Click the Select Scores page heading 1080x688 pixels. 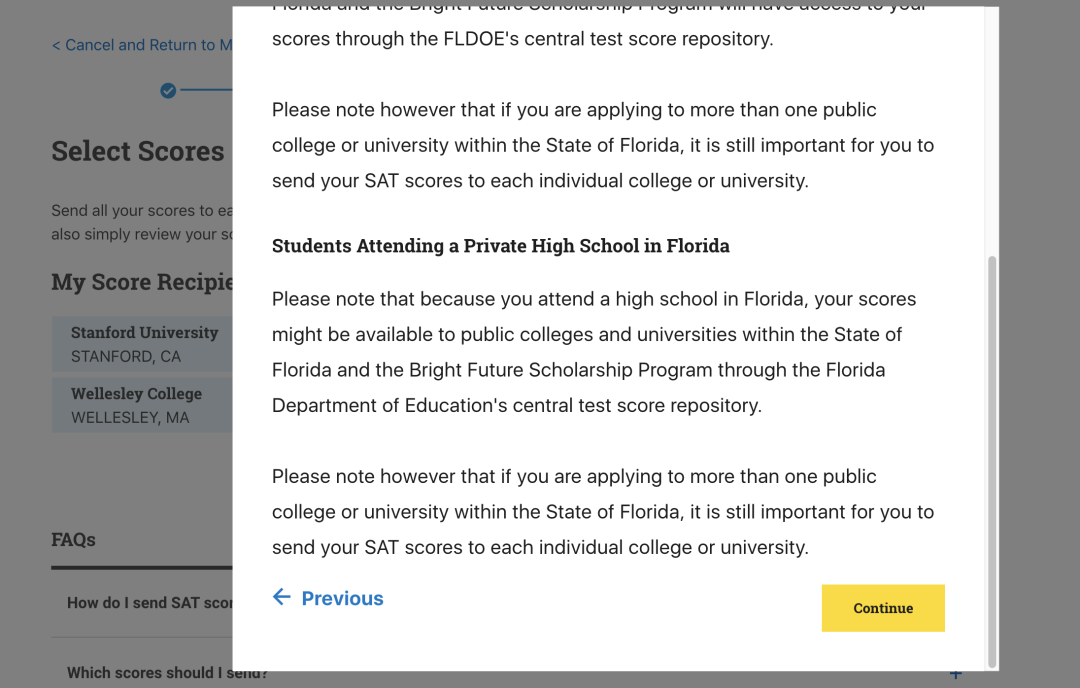pos(138,151)
